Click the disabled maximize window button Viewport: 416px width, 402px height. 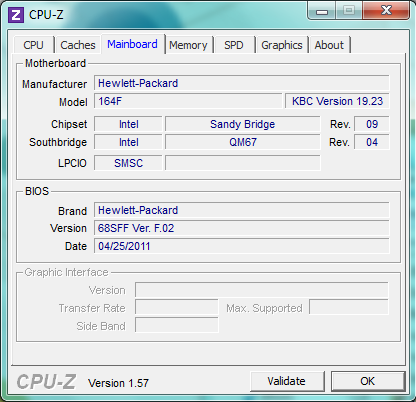(x=349, y=10)
